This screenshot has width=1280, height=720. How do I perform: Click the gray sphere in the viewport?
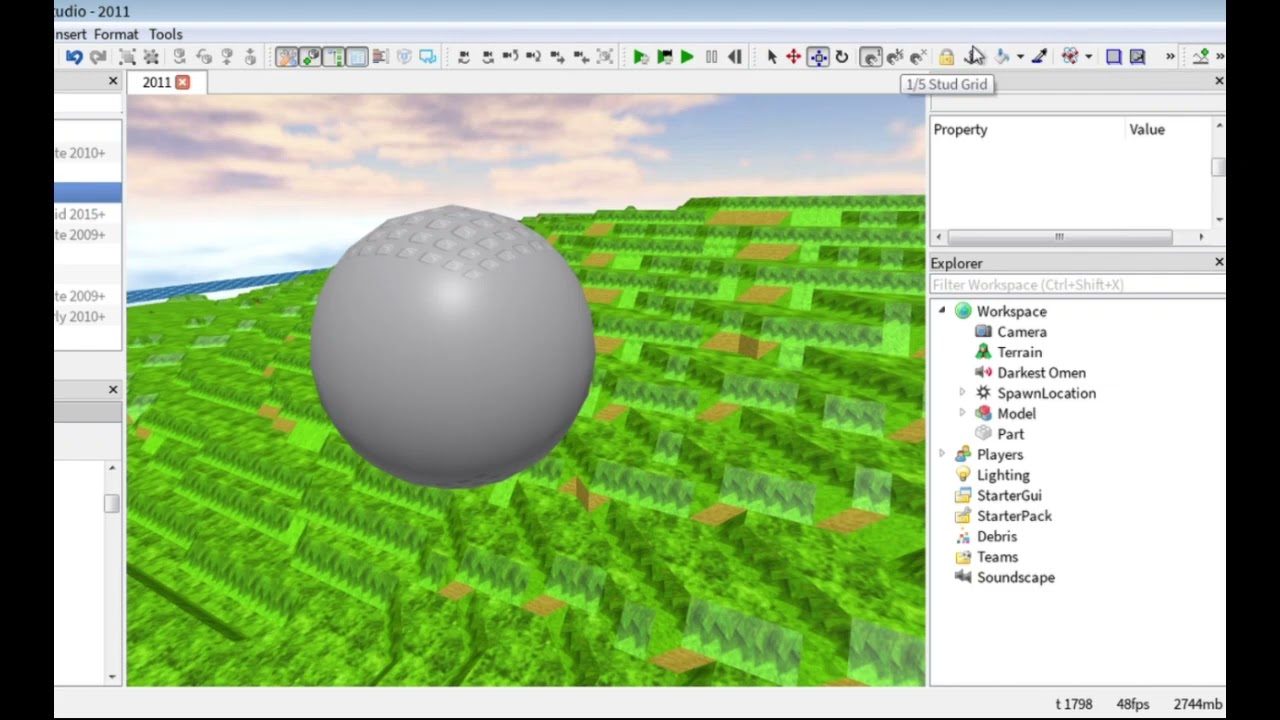[x=452, y=346]
